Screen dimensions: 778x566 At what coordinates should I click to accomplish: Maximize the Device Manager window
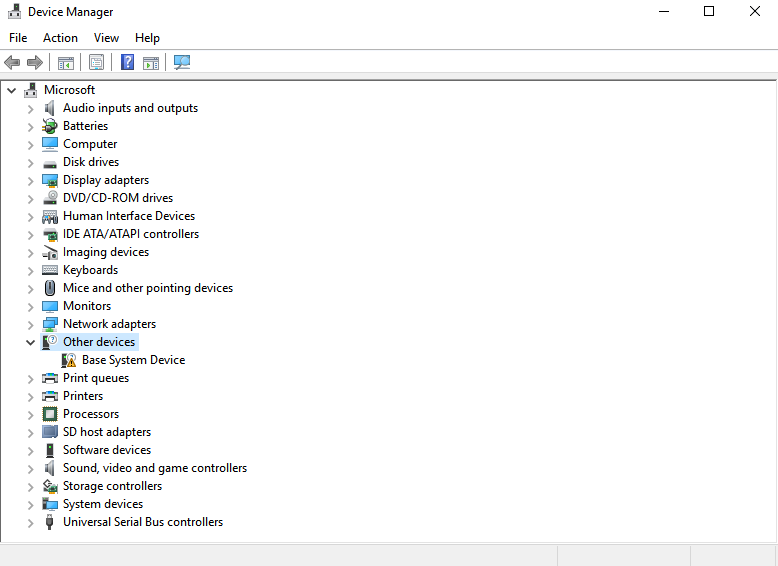coord(709,11)
